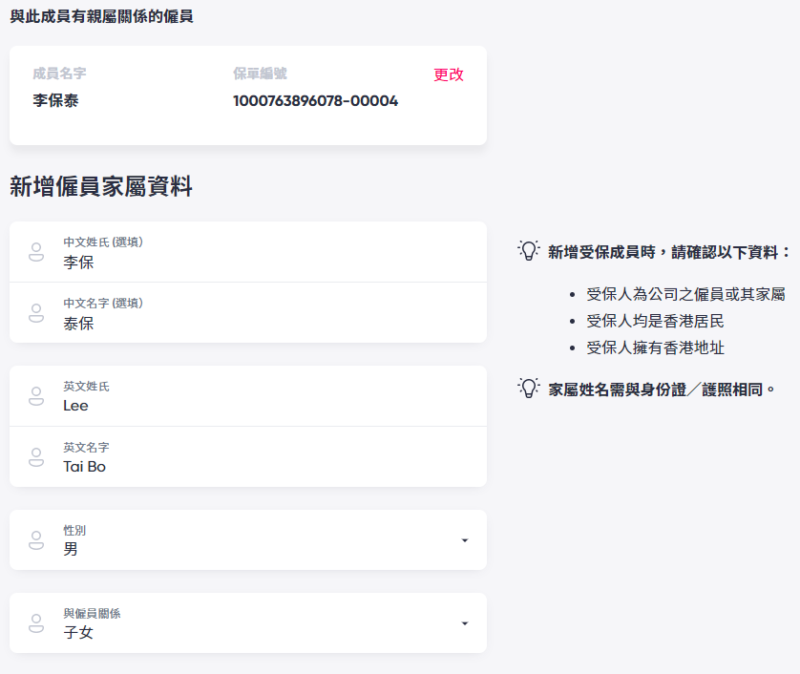Click the lightbulb icon beside 家屬姓名 tip
This screenshot has height=674, width=800.
click(x=528, y=388)
